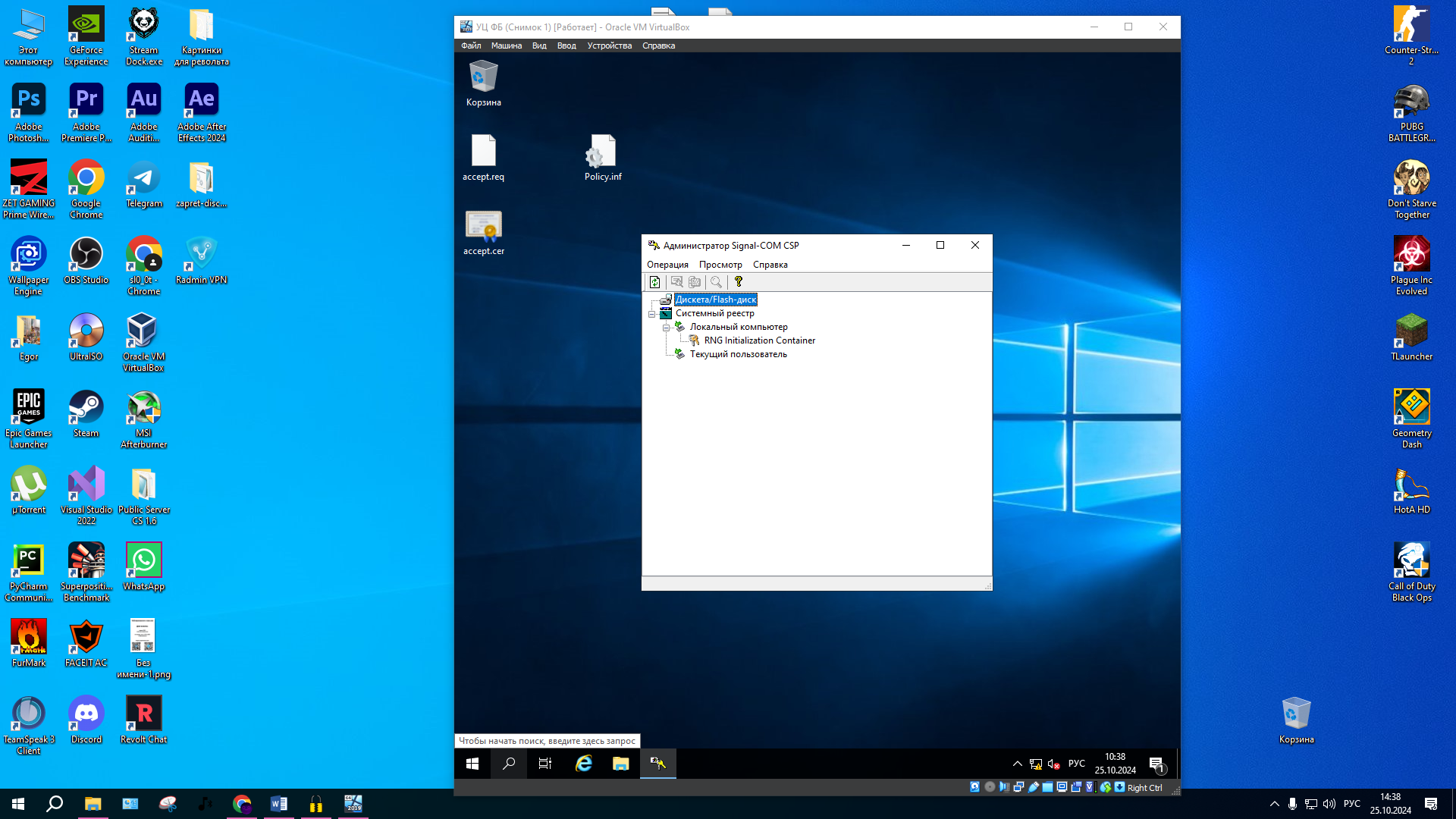Select the accept.cer certificate file
The width and height of the screenshot is (1456, 819).
(484, 232)
